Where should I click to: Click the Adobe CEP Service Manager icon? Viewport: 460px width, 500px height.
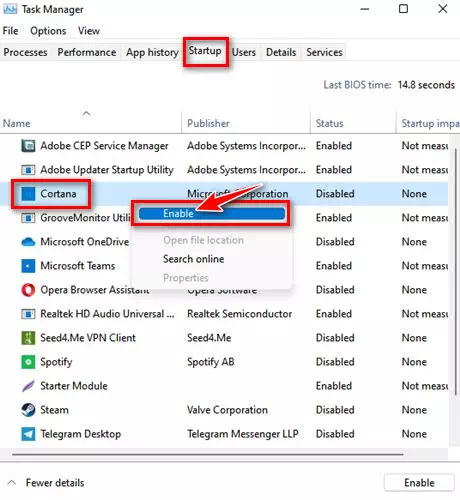pos(28,146)
